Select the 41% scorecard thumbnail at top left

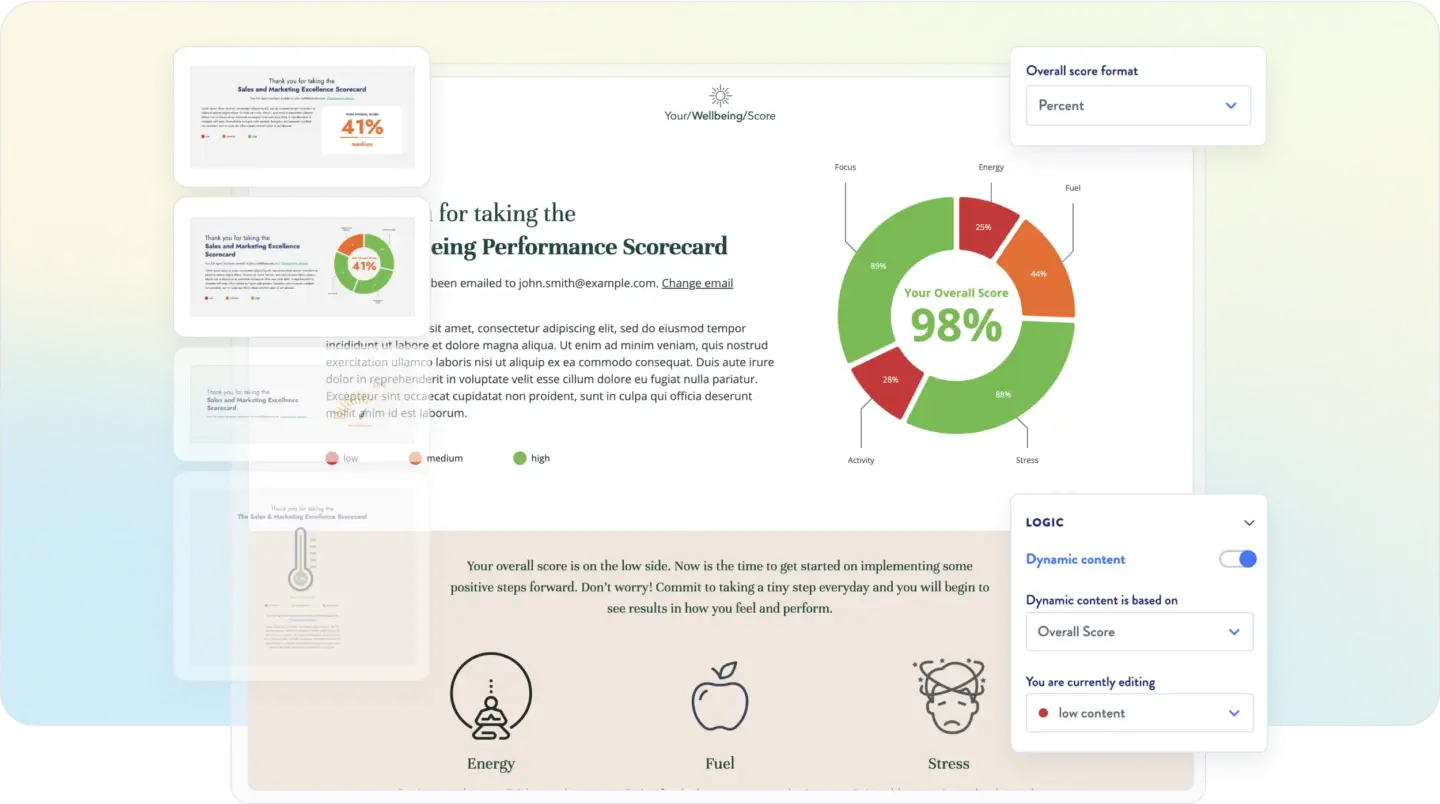300,117
